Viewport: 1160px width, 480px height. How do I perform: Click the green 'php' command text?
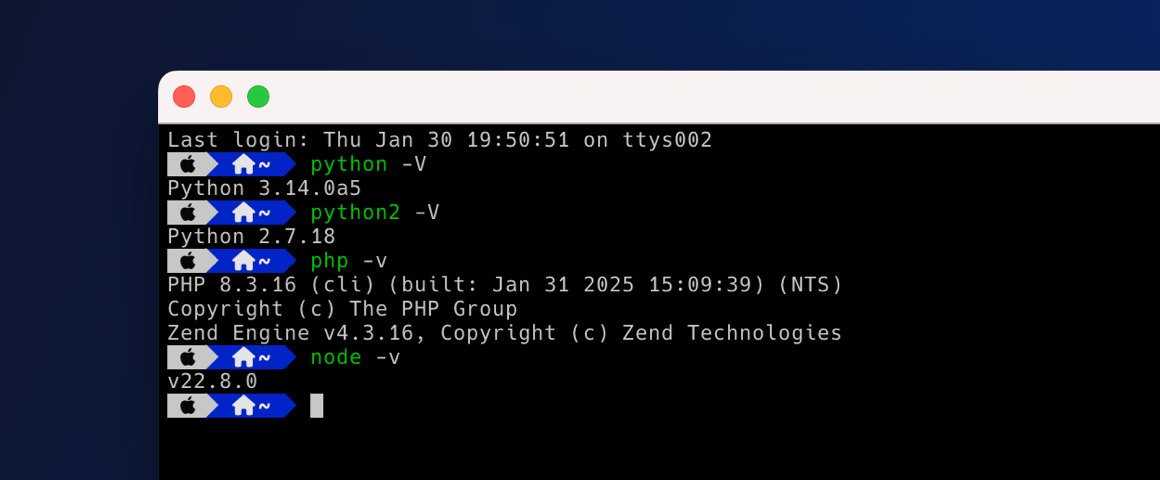click(329, 261)
